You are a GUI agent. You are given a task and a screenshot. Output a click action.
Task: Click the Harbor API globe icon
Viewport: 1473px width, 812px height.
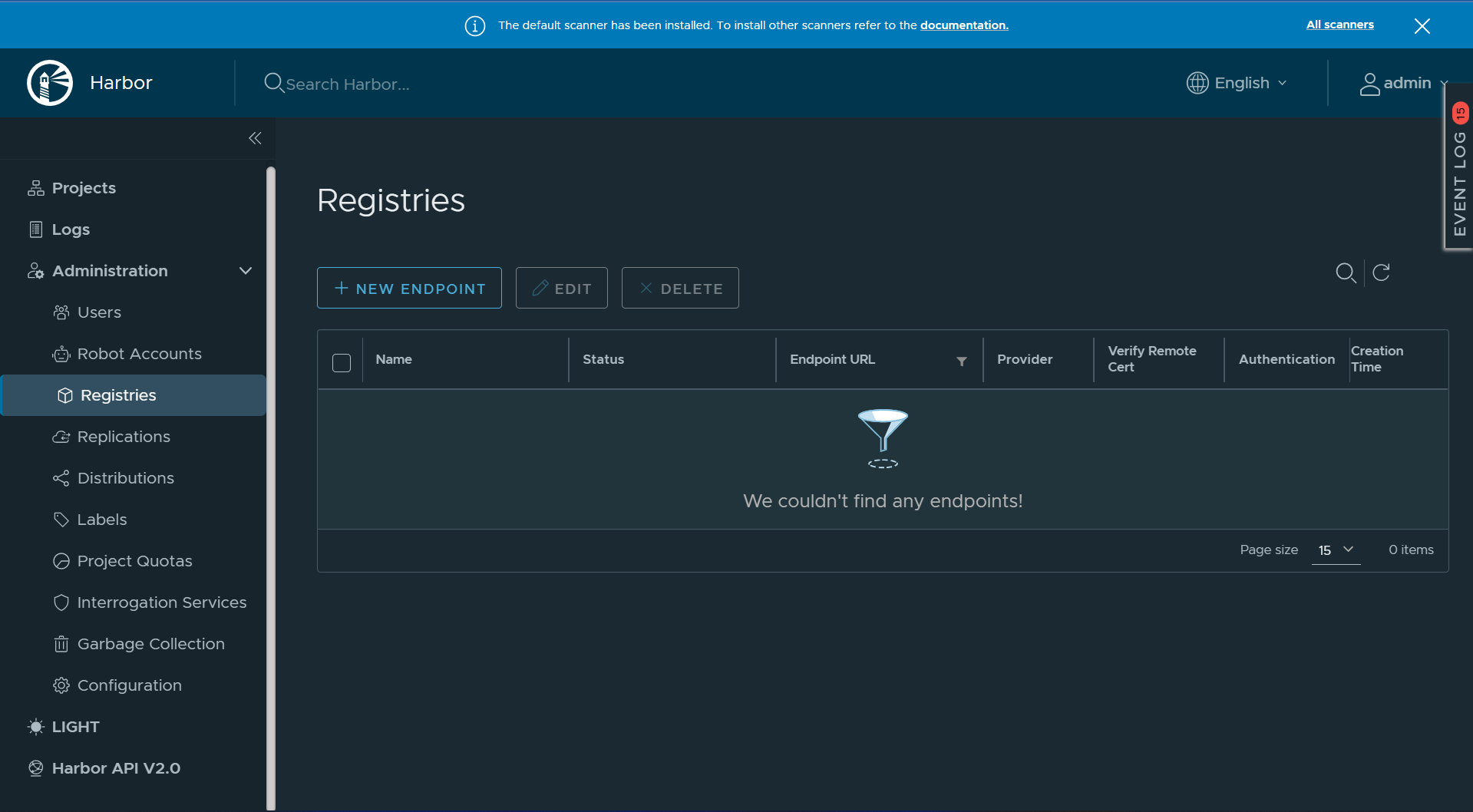tap(36, 768)
